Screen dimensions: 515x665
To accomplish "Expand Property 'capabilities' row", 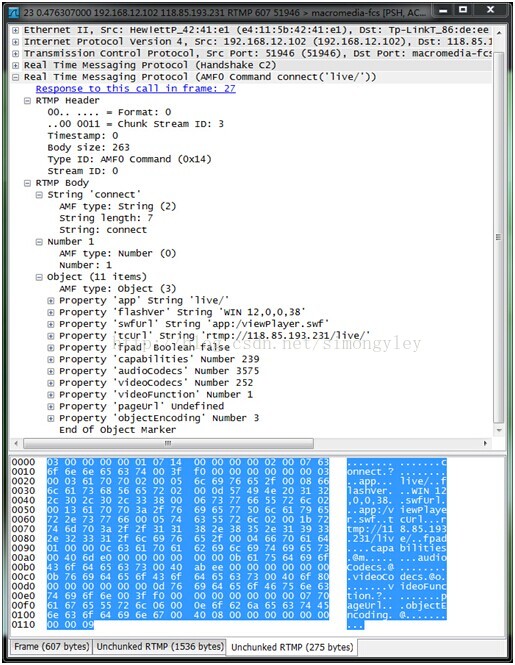I will (x=51, y=360).
